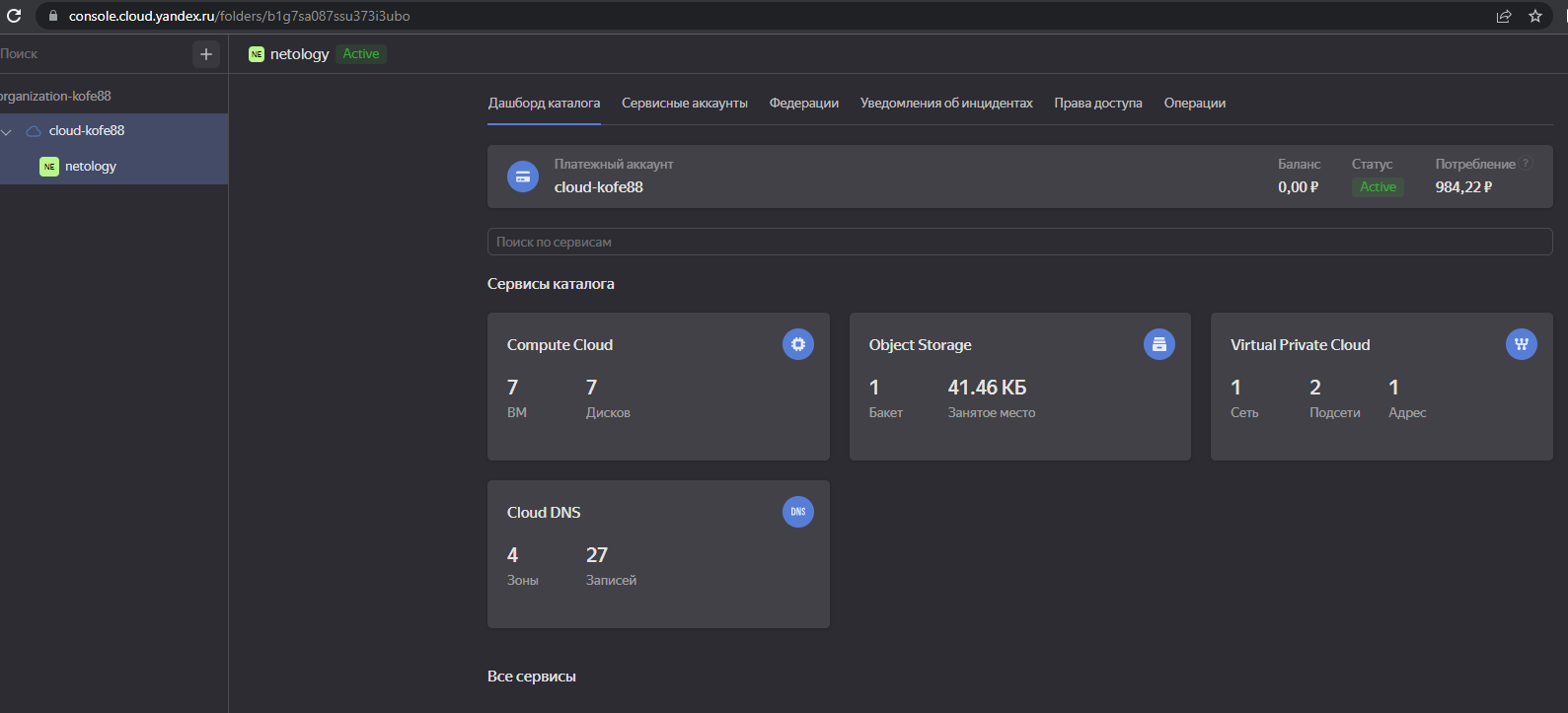This screenshot has width=1568, height=713.
Task: Open the Object Storage service card
Action: point(1020,387)
